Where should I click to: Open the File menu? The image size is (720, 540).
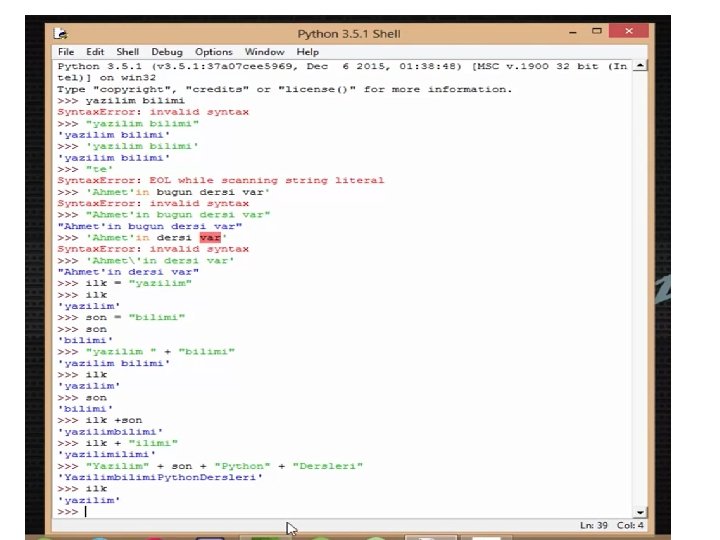[66, 52]
